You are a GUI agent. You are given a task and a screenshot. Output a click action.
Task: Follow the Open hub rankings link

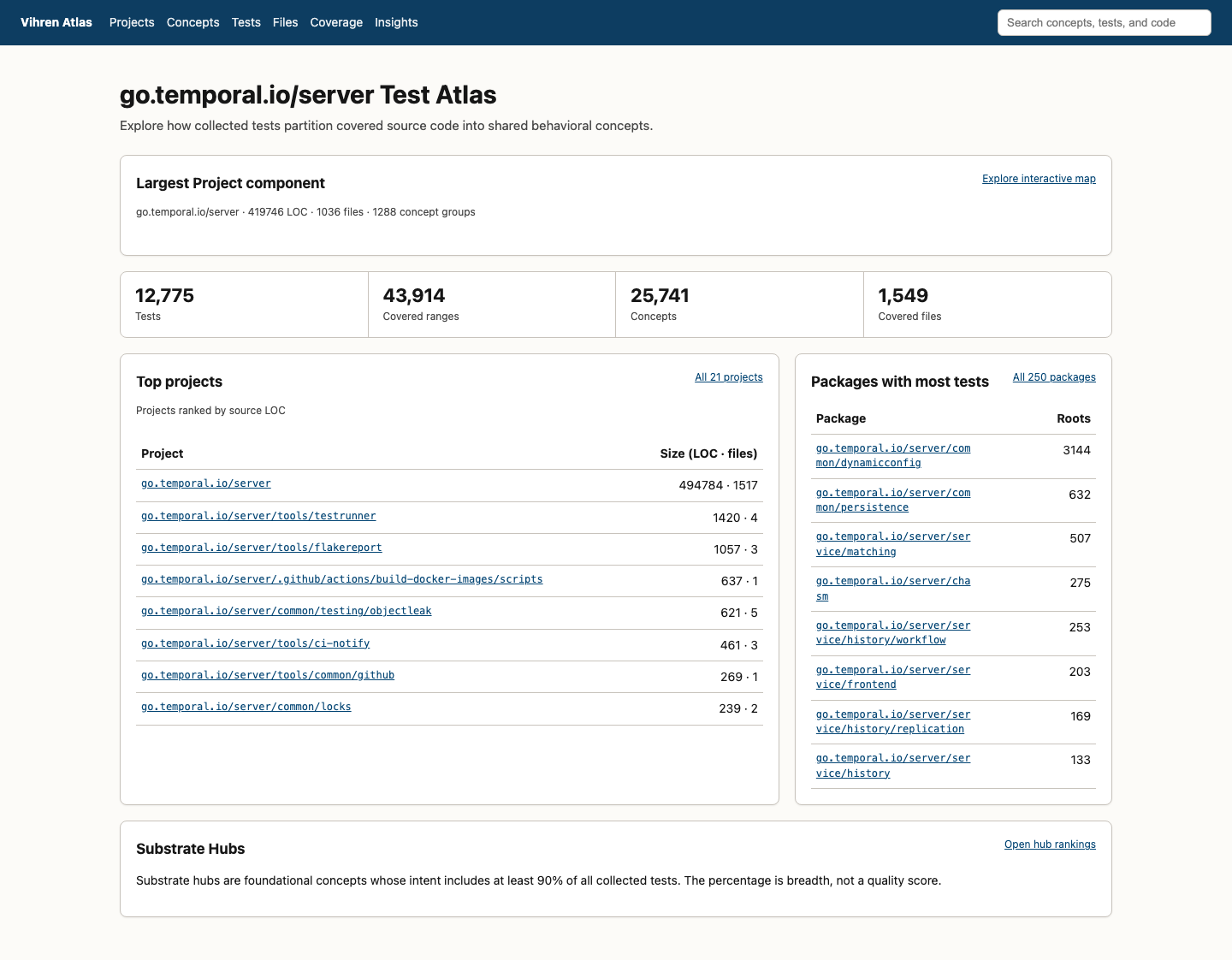coord(1050,844)
